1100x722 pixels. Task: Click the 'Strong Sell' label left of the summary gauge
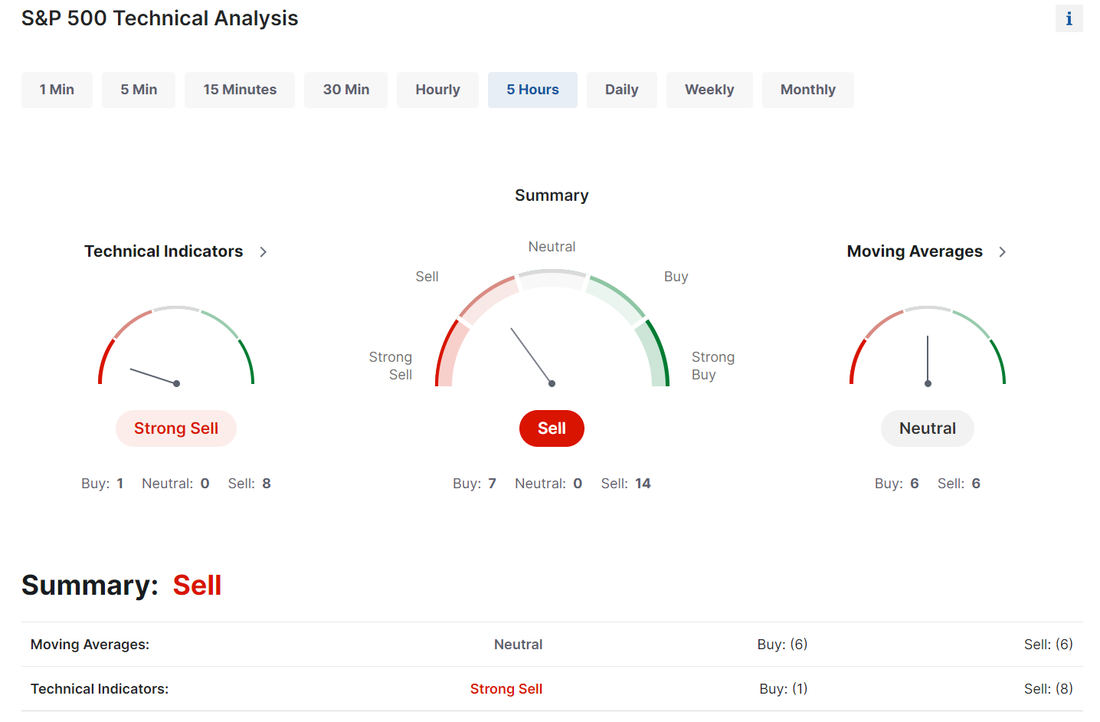coord(391,366)
